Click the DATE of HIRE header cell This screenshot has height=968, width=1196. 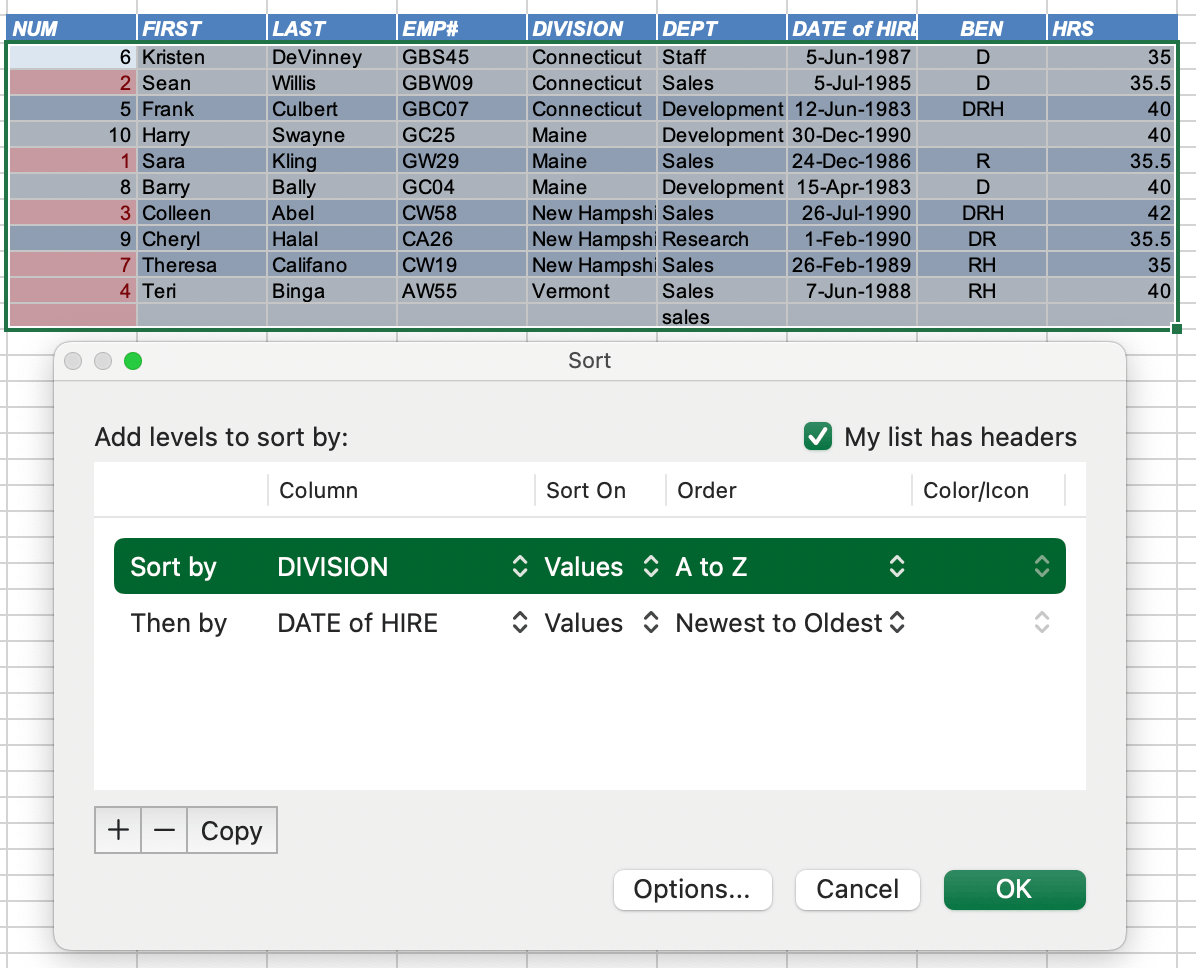pos(852,29)
